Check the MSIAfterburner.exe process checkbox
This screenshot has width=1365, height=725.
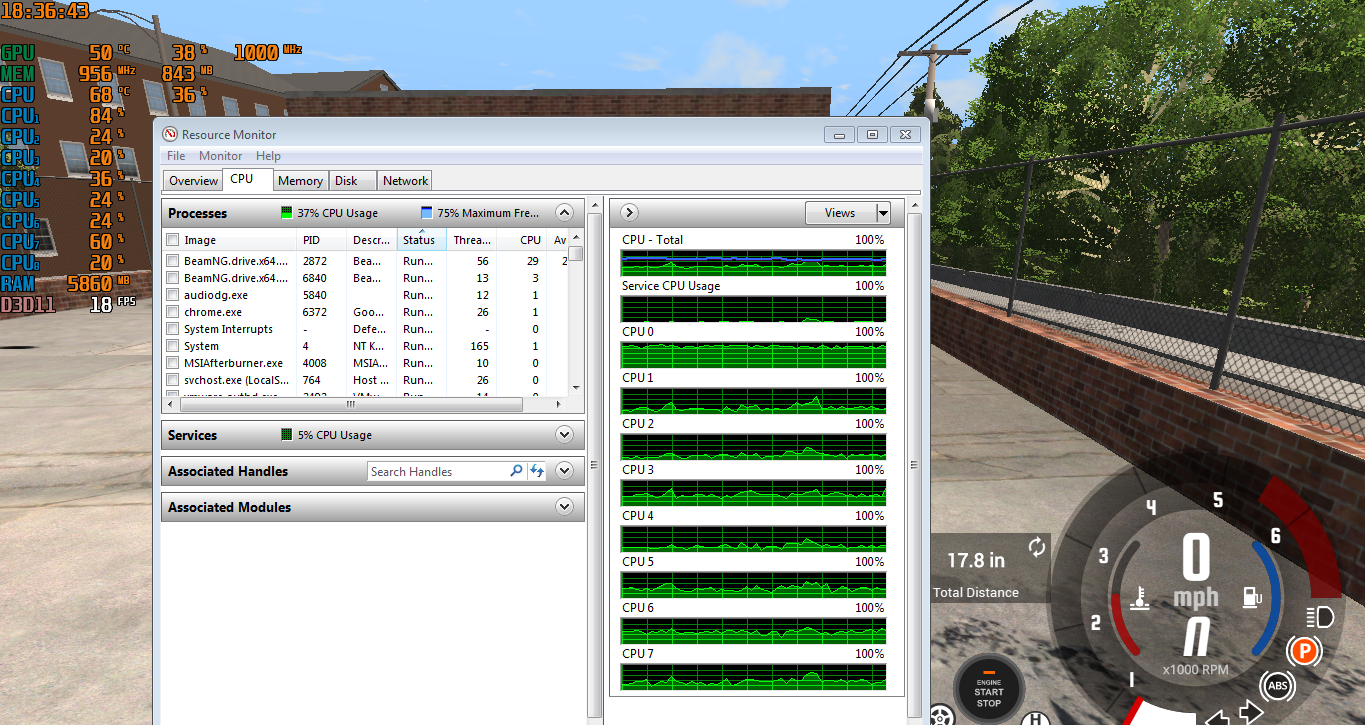(173, 363)
